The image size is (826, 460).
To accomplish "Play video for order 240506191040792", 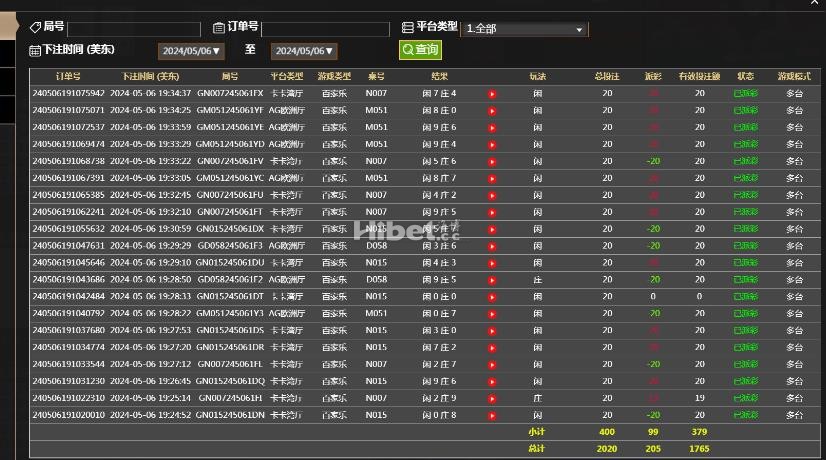I will pyautogui.click(x=492, y=314).
